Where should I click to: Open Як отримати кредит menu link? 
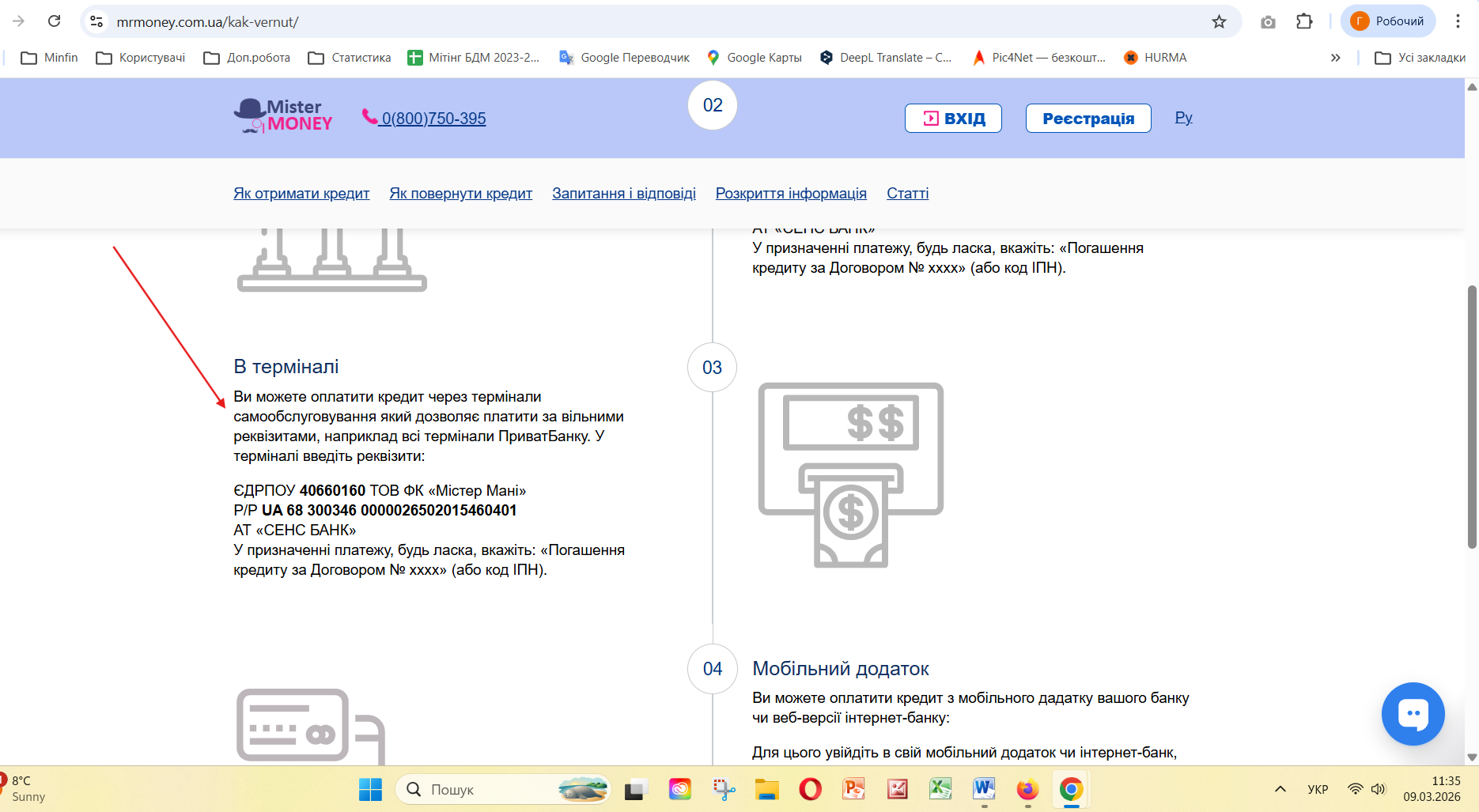(x=301, y=194)
